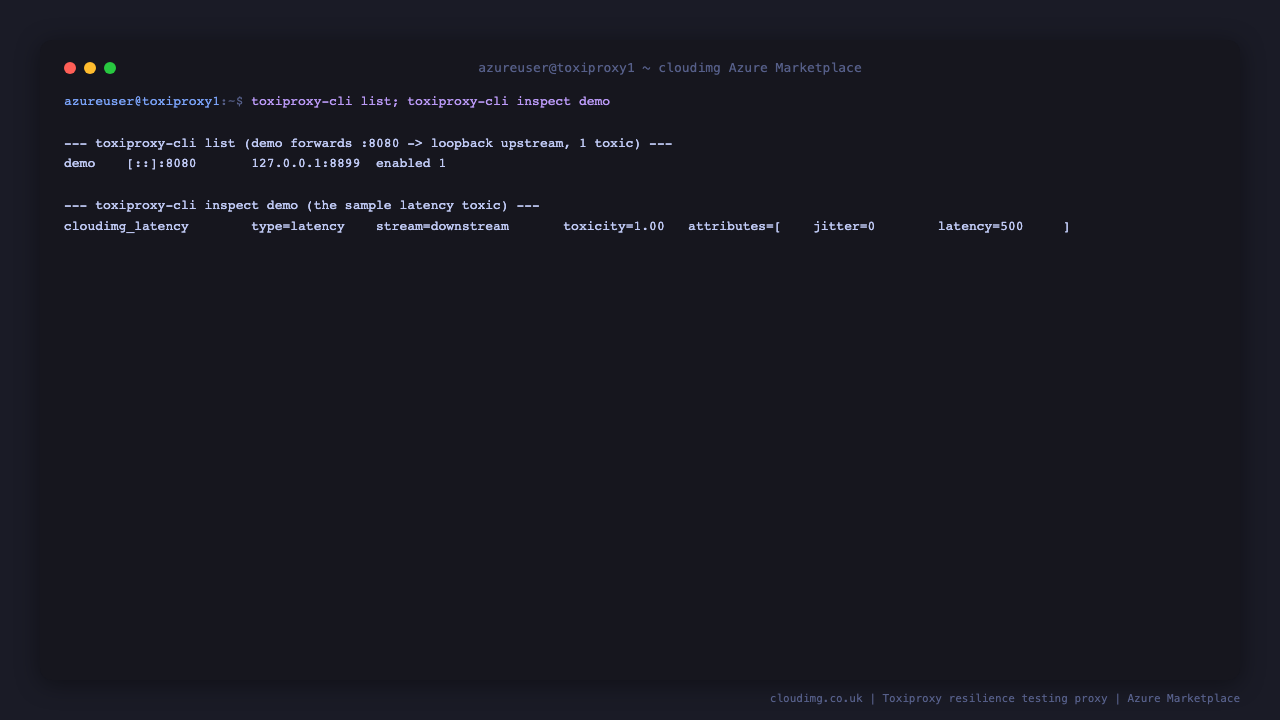Click the command 'toxiproxy-cli inspect demo'

[x=508, y=101]
